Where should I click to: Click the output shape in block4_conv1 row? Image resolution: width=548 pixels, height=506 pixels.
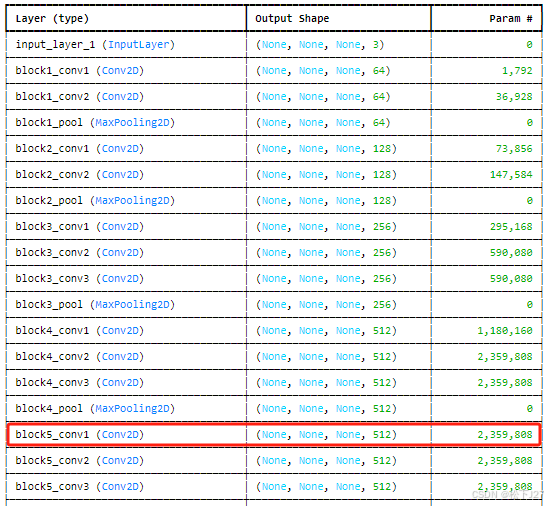click(326, 331)
